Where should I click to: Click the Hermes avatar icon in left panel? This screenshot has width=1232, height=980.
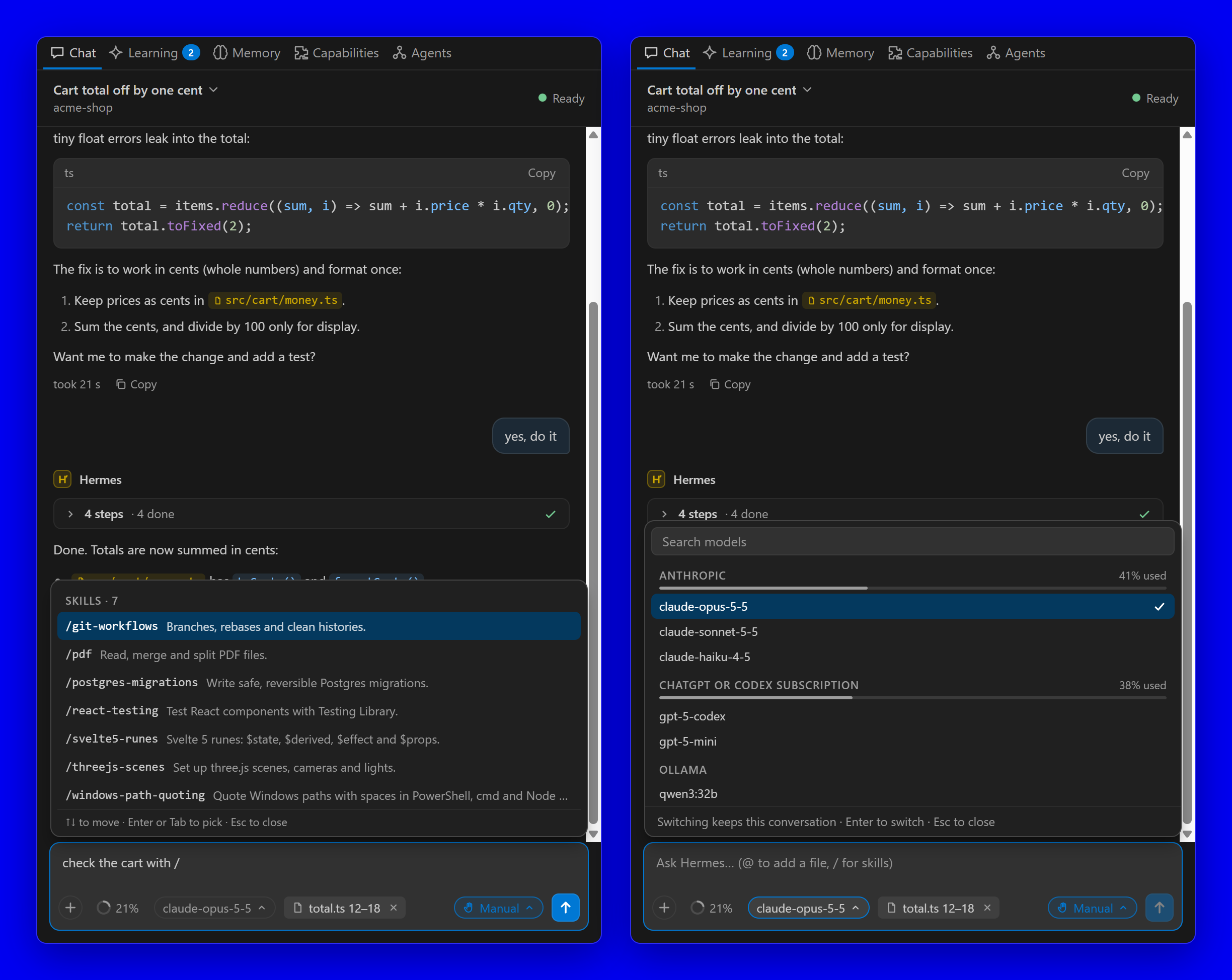tap(62, 479)
